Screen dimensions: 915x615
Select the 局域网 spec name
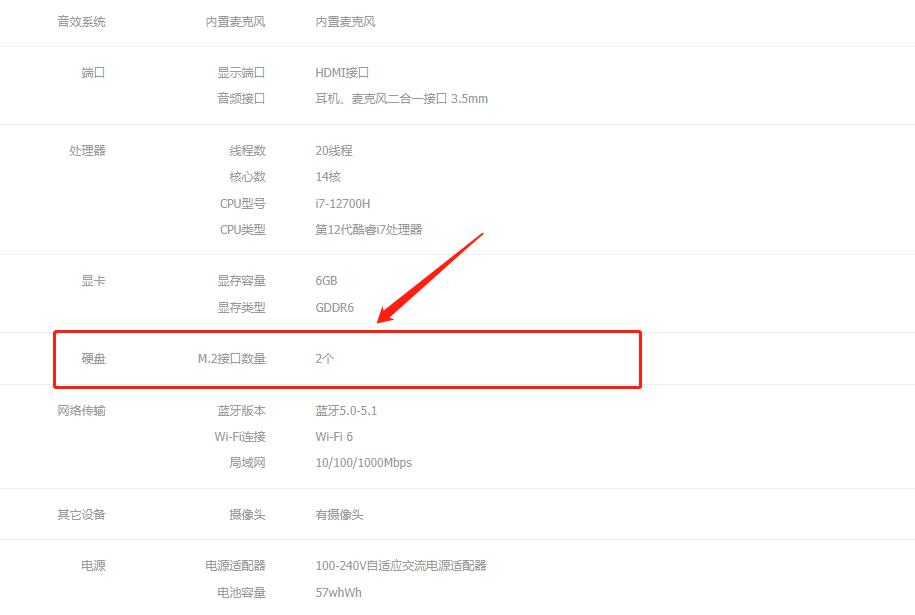pos(247,462)
